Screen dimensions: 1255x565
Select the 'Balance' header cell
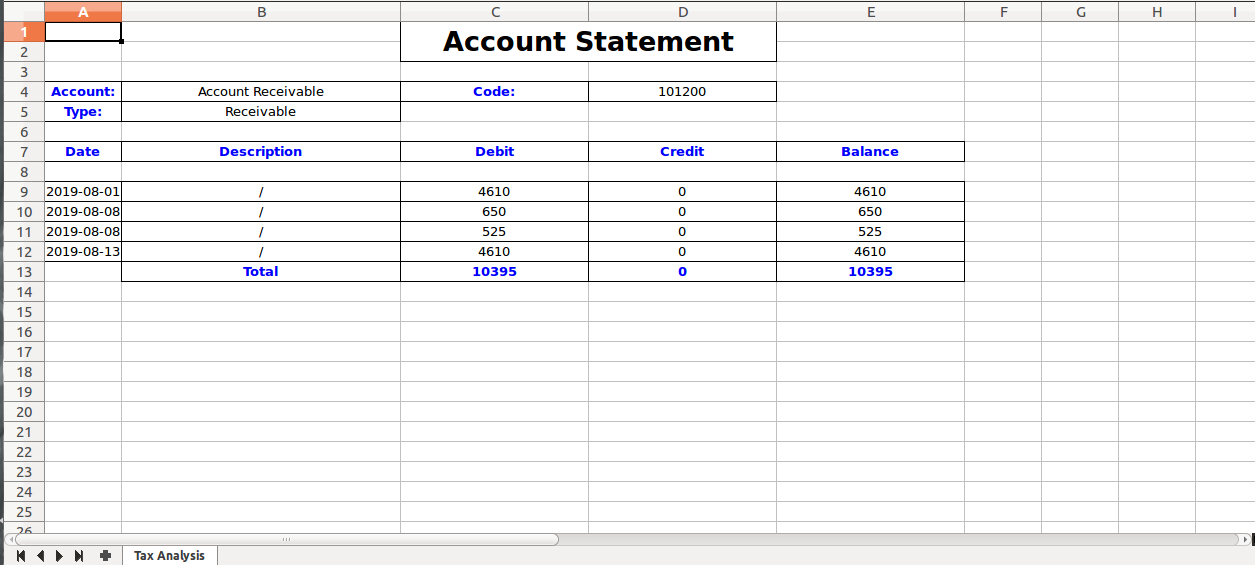tap(871, 152)
